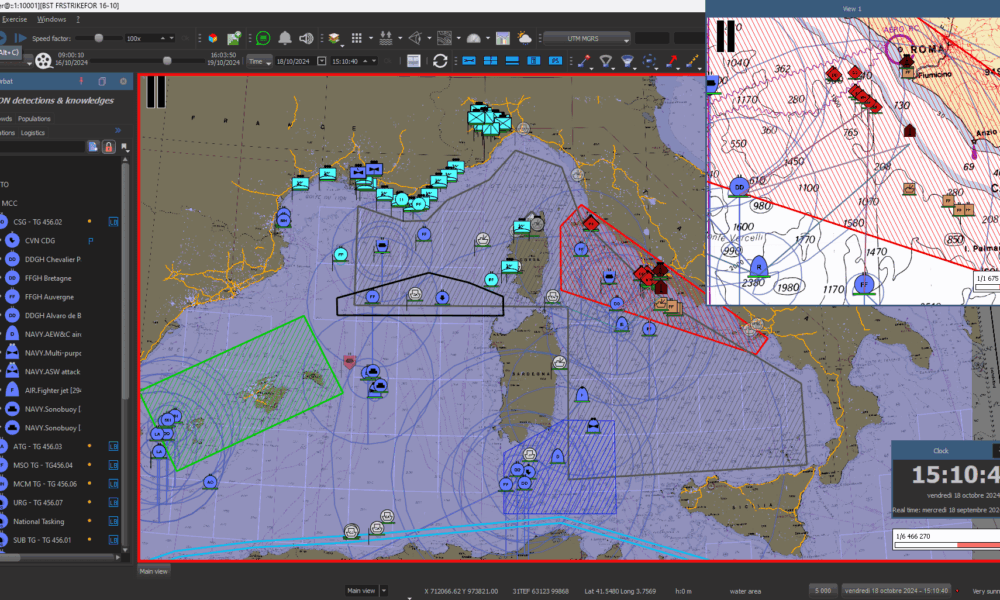Expand the double-chevron more tabs arrow

click(x=117, y=130)
